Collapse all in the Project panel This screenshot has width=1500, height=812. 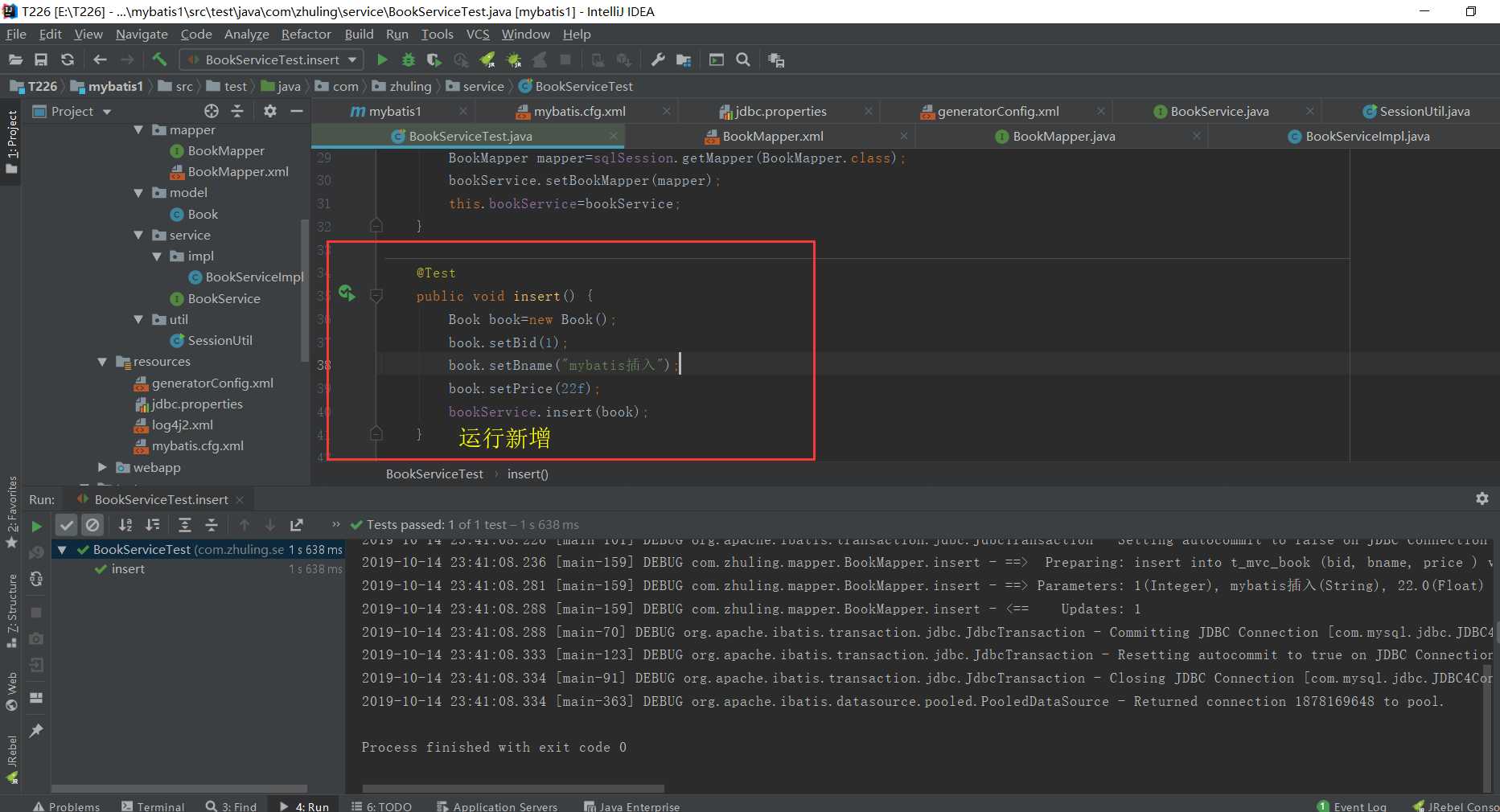click(x=237, y=111)
